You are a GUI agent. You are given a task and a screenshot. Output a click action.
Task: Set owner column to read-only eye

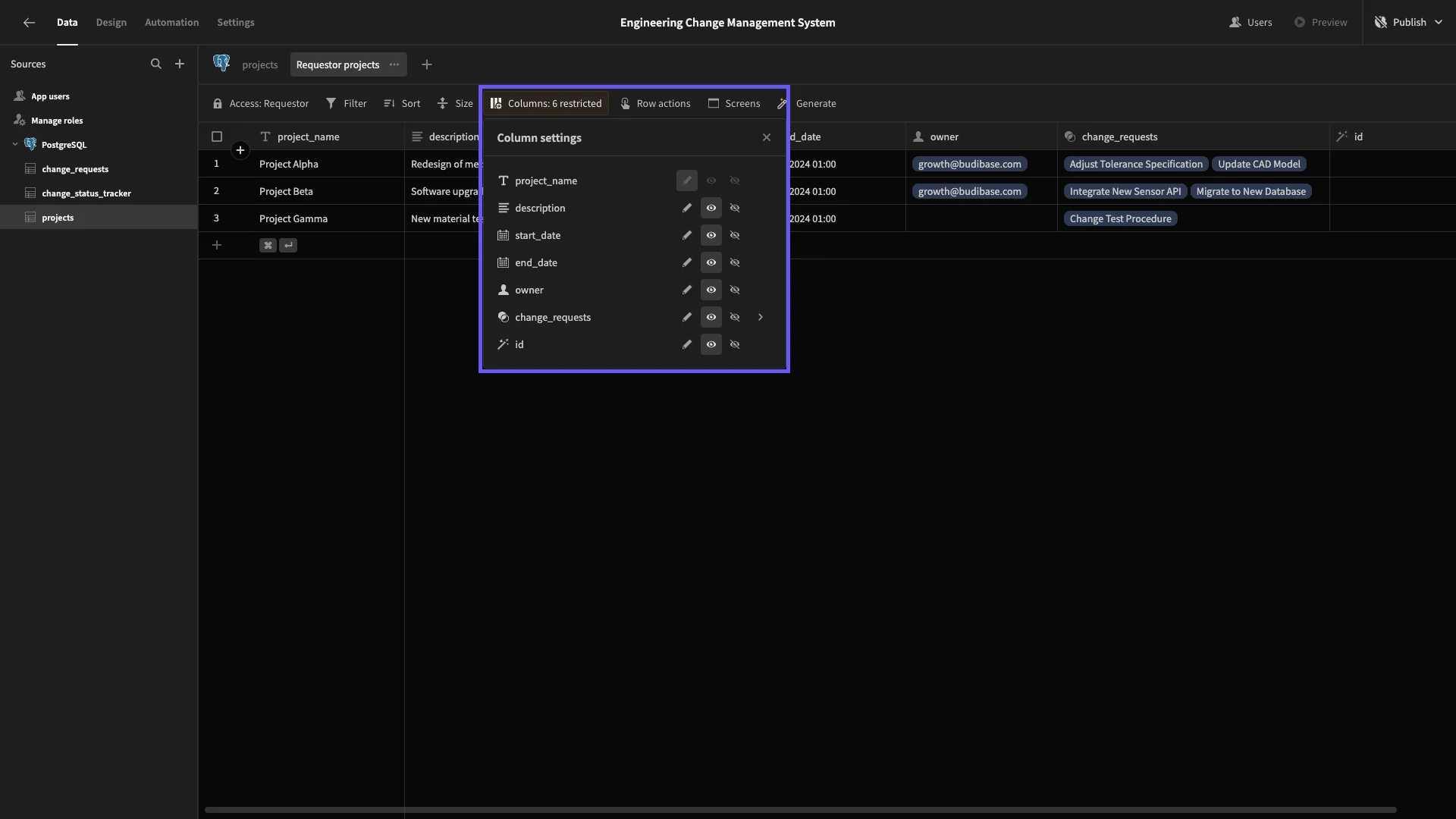[711, 290]
